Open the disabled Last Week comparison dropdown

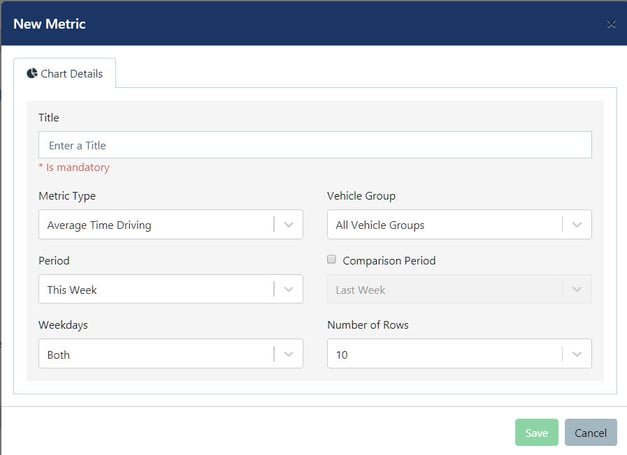tap(459, 289)
